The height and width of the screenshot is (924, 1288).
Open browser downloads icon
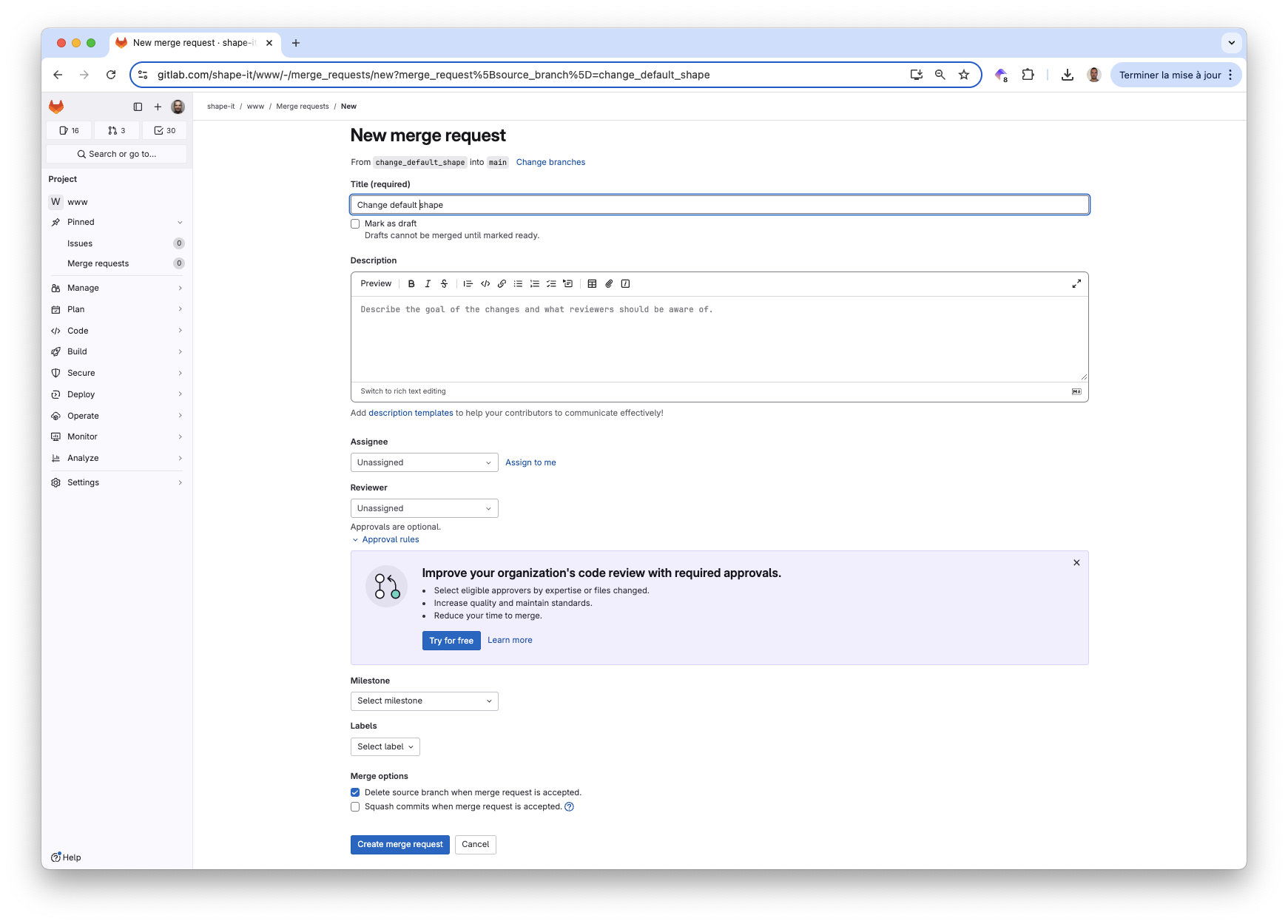(1067, 75)
